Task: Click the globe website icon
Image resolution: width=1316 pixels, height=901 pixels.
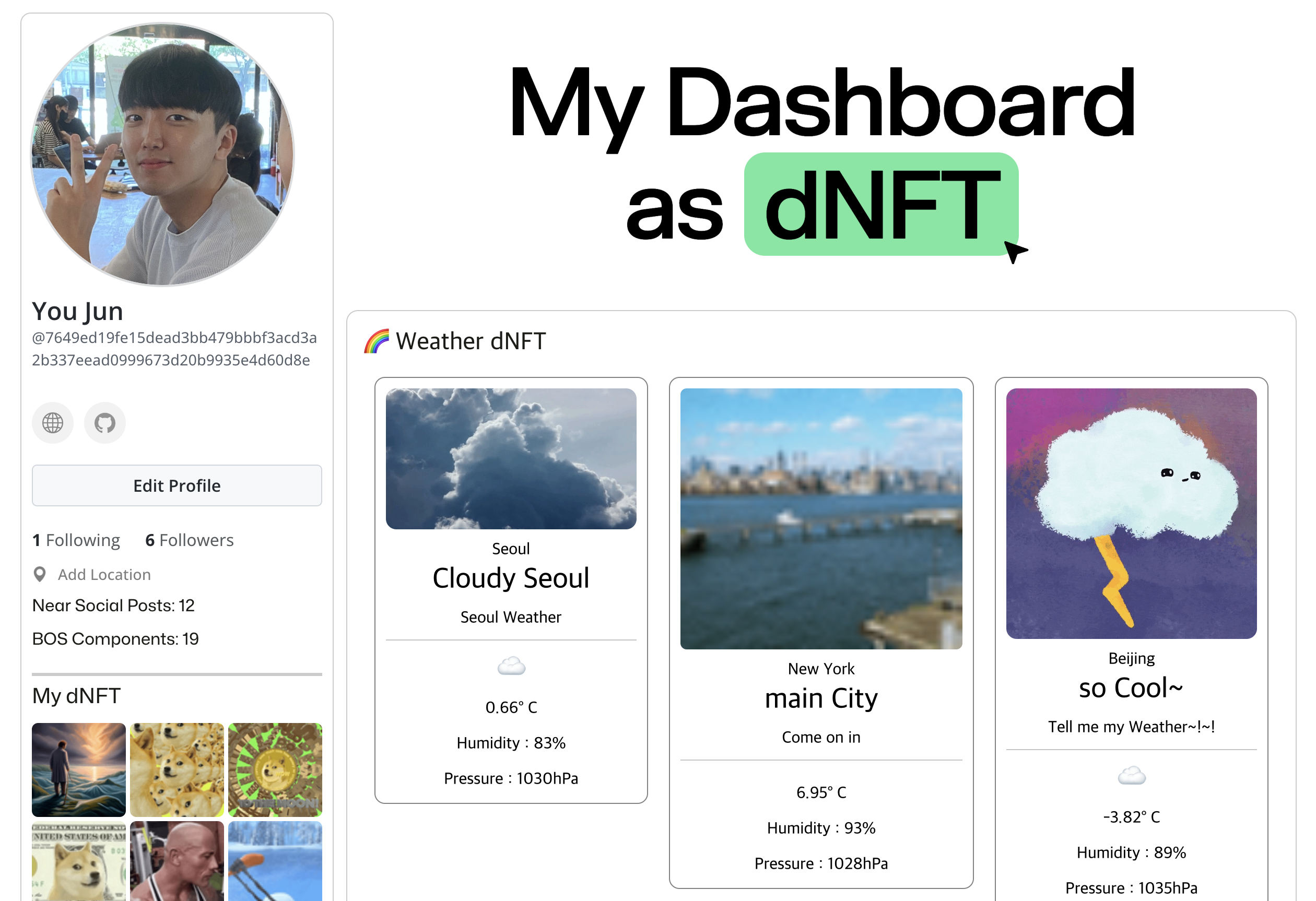Action: click(x=53, y=423)
